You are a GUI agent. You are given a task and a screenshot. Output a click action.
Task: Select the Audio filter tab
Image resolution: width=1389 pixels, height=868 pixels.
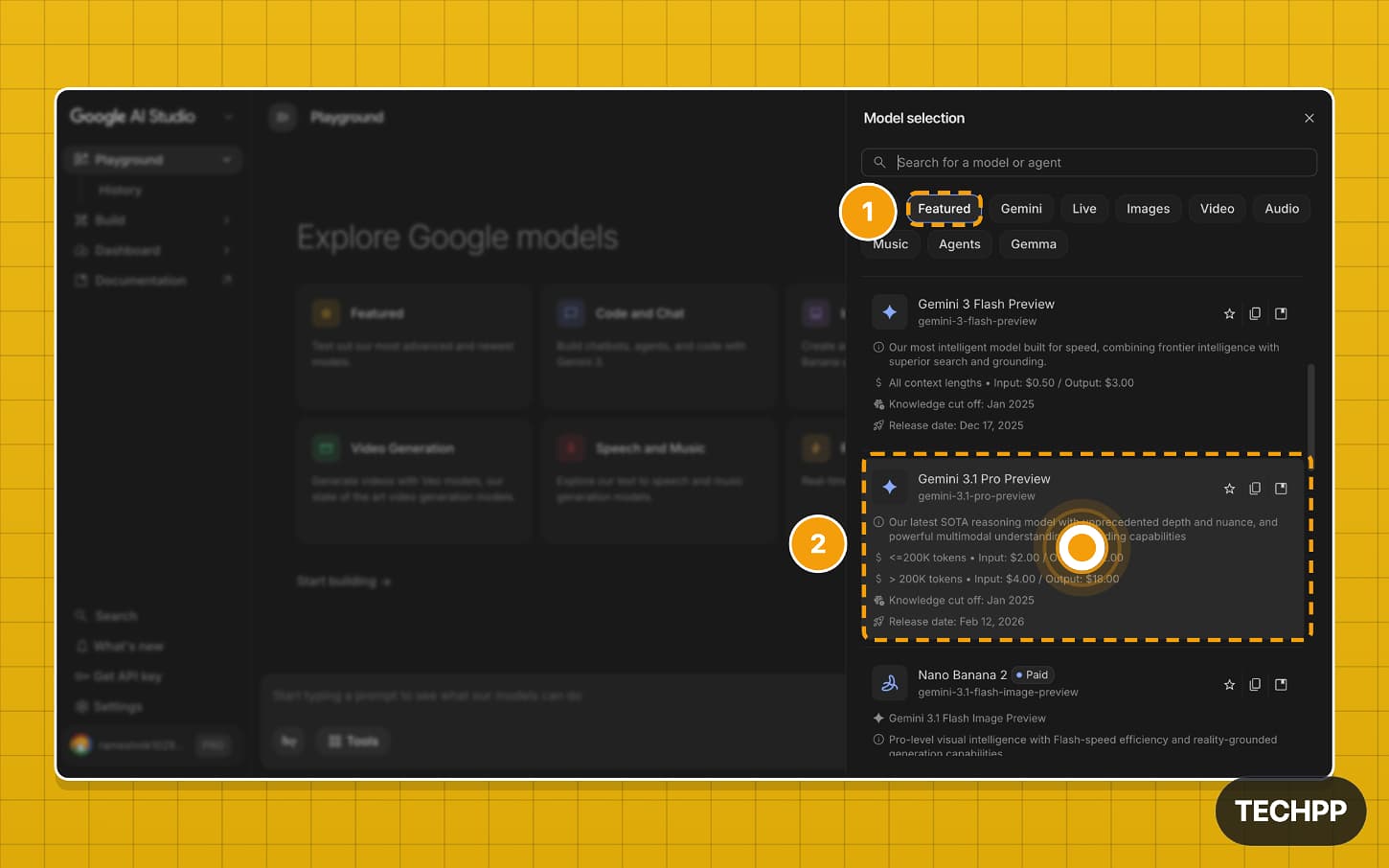point(1282,208)
